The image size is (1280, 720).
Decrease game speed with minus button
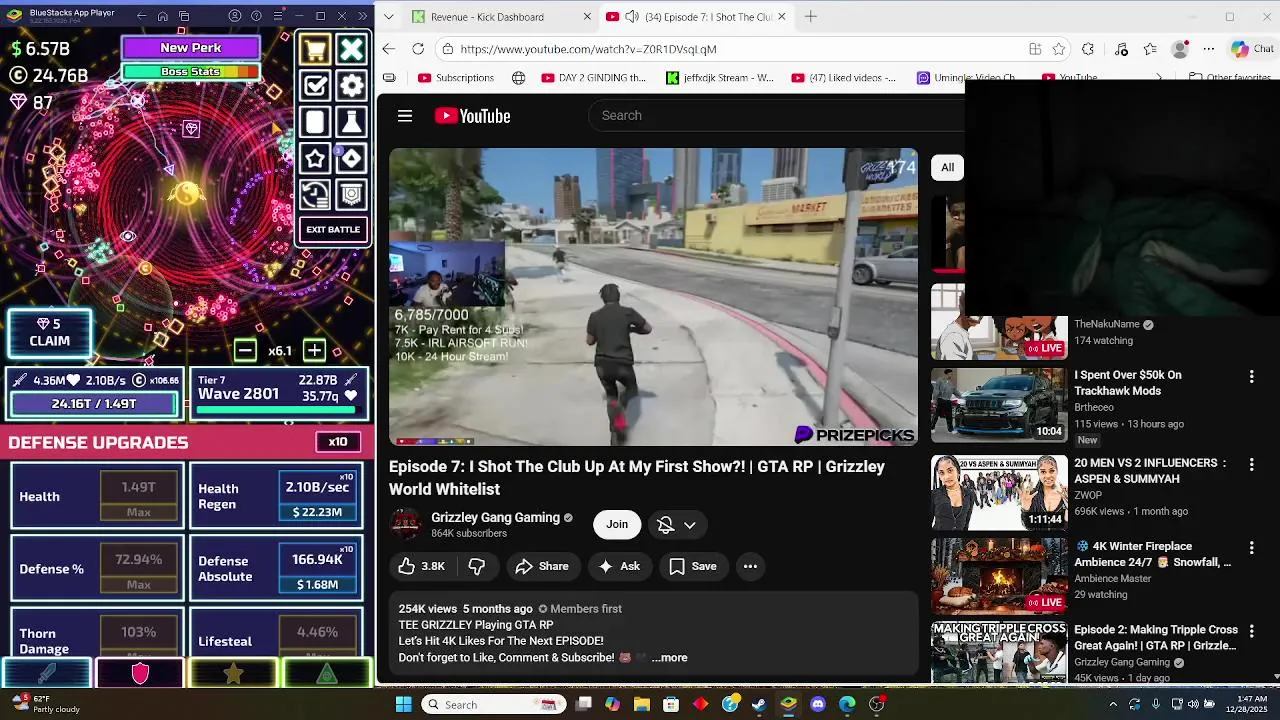click(x=245, y=350)
